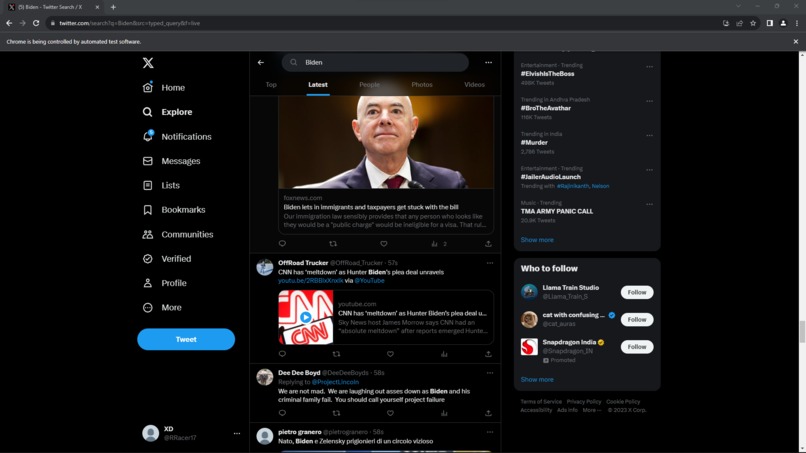This screenshot has width=806, height=453.
Task: Open Dee Dee Boyd tweet options menu
Action: pyautogui.click(x=490, y=373)
